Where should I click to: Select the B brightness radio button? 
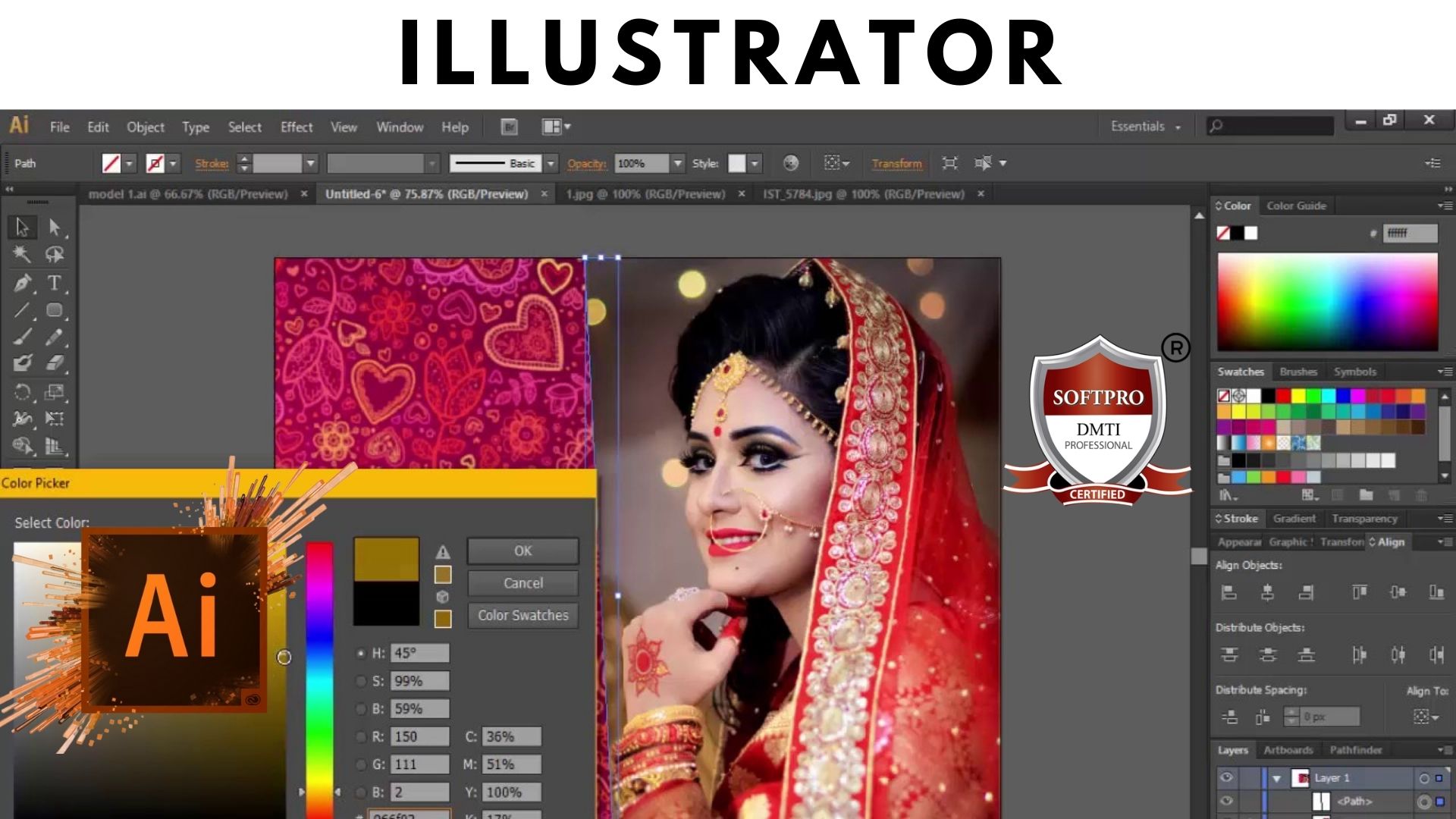click(361, 709)
